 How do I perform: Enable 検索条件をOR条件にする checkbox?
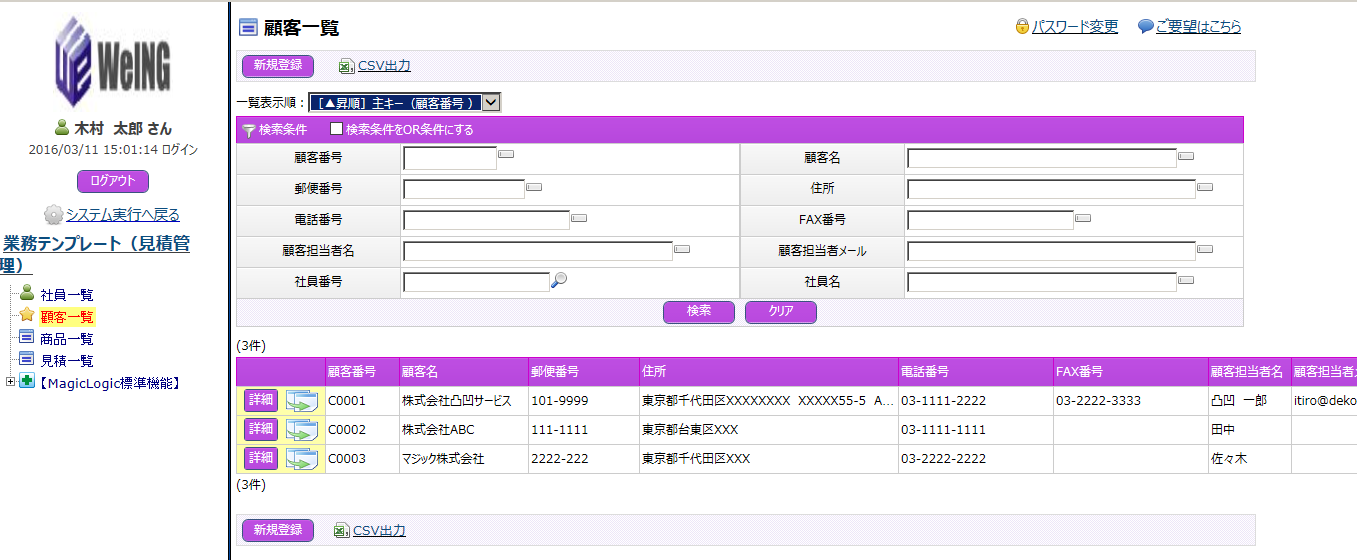[336, 129]
